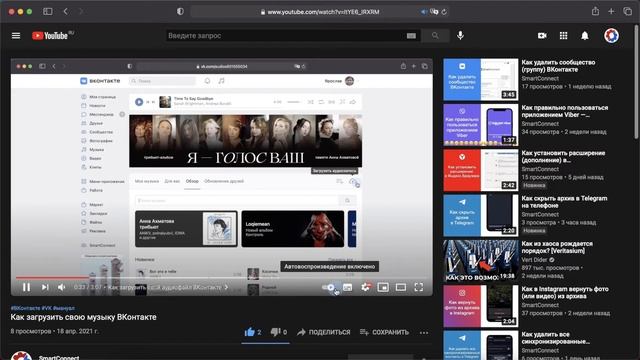Enter full screen mode
The width and height of the screenshot is (640, 360).
pos(419,287)
